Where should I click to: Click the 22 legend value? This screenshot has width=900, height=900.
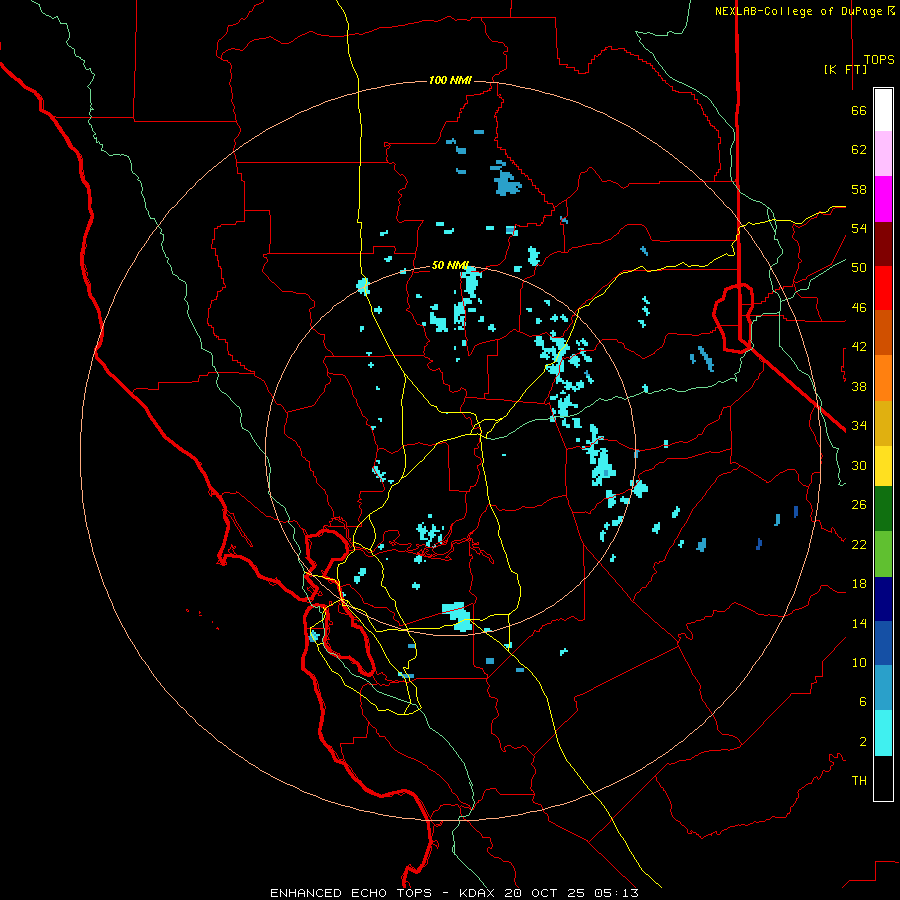(859, 544)
